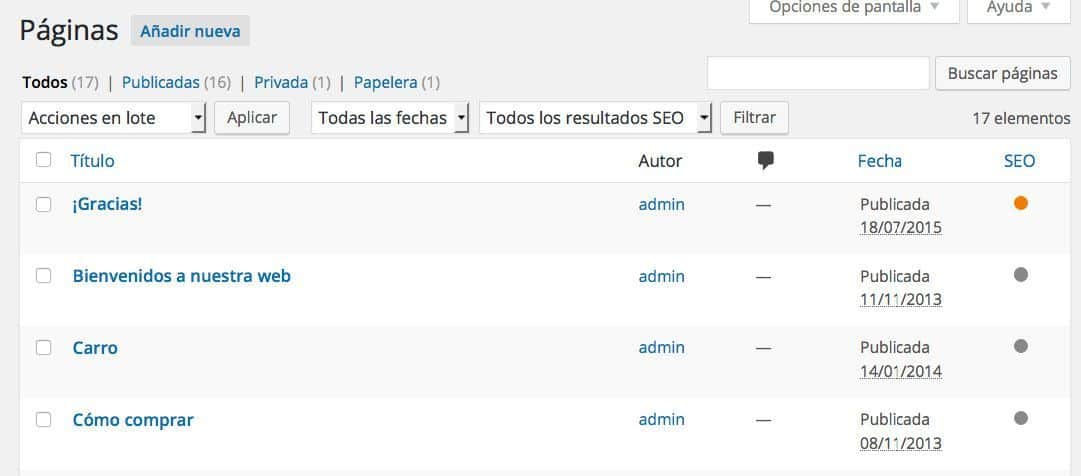
Task: Click the gray SEO dot for Bienvenidos row
Action: tap(1020, 275)
